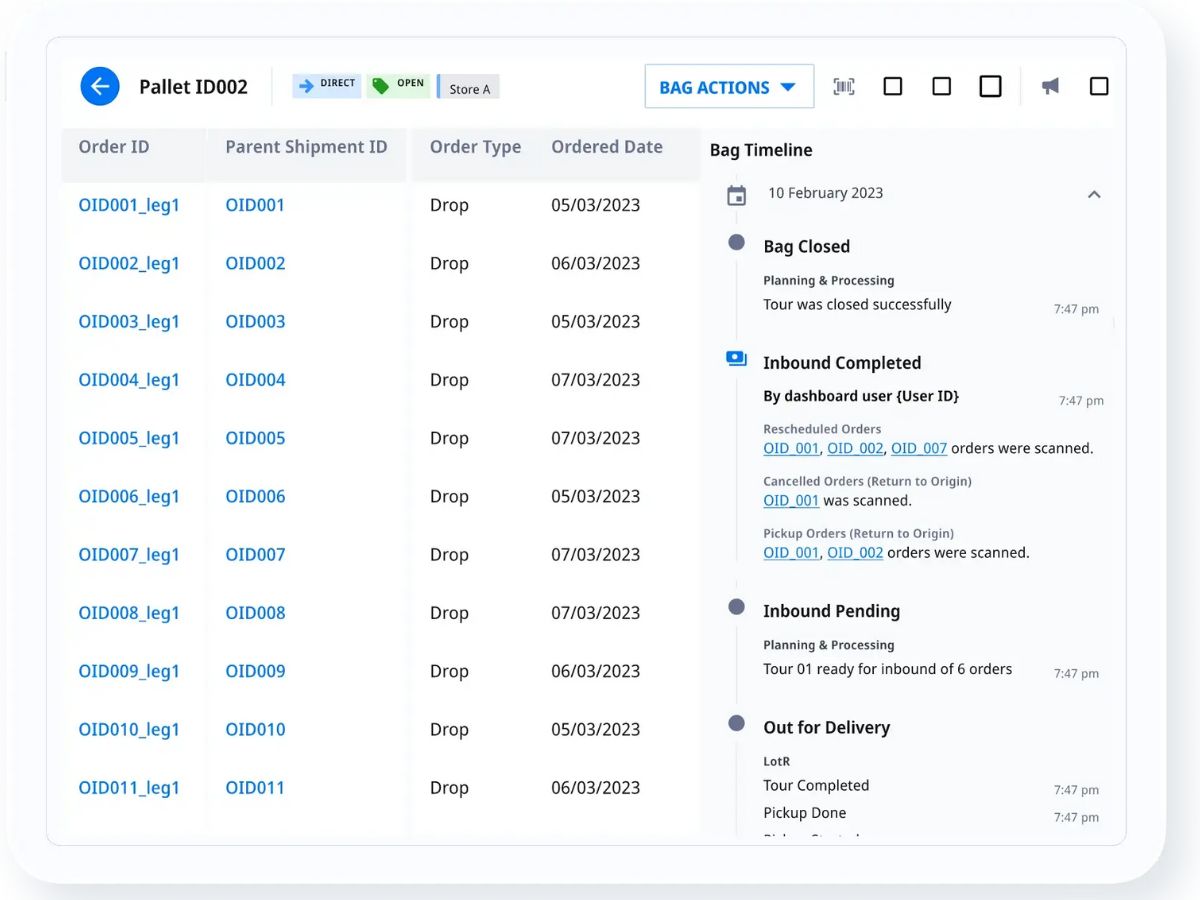1200x900 pixels.
Task: Tick the checkbox right of the megaphone
Action: (x=1099, y=87)
